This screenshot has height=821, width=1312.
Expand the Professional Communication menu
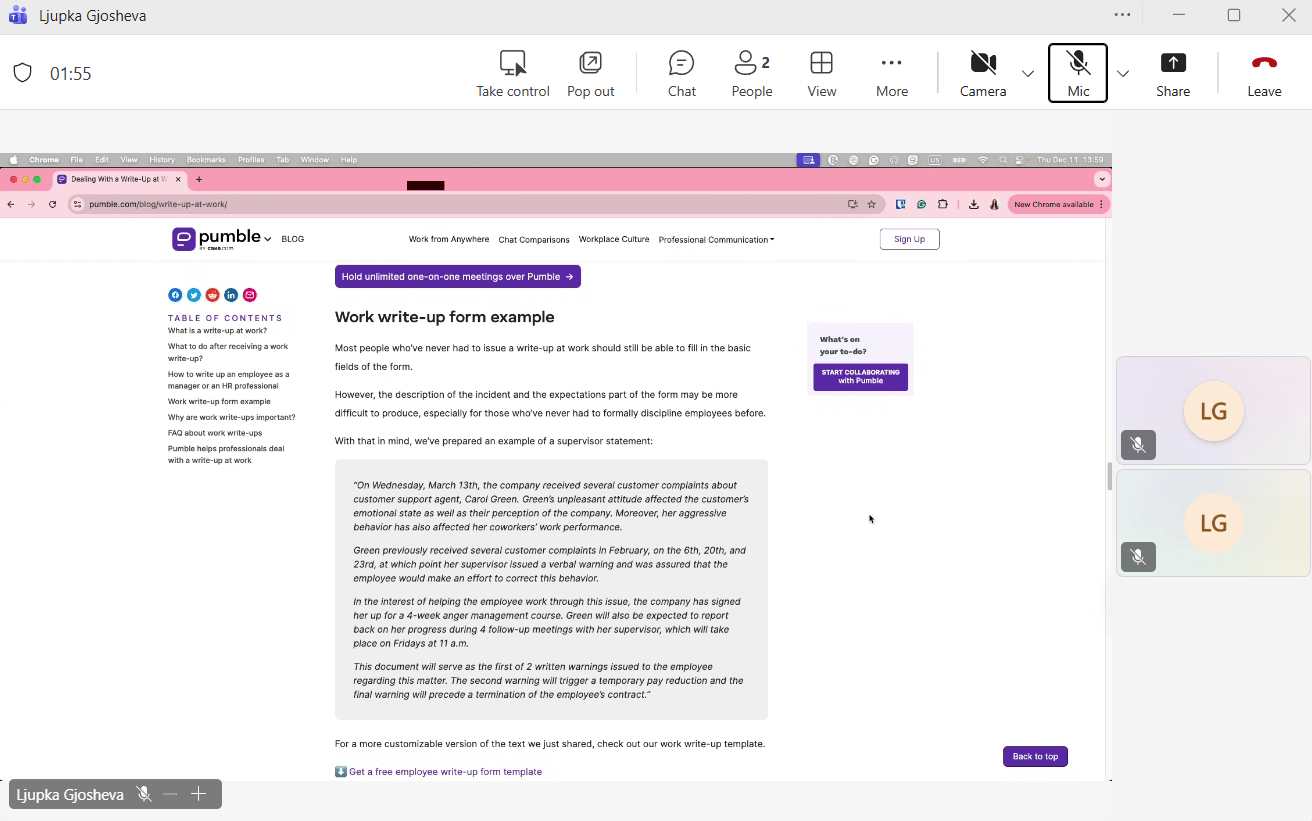click(716, 239)
